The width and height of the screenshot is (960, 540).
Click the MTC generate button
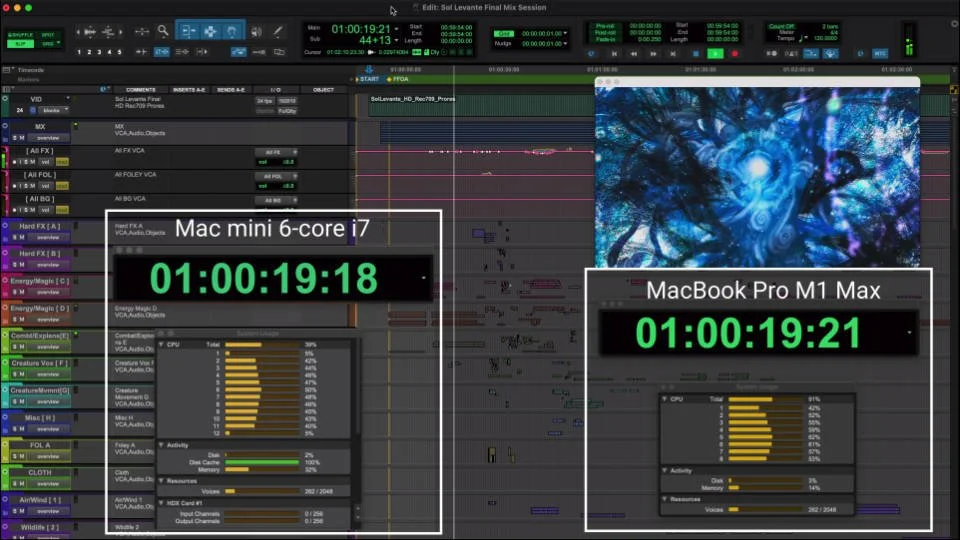pyautogui.click(x=880, y=54)
